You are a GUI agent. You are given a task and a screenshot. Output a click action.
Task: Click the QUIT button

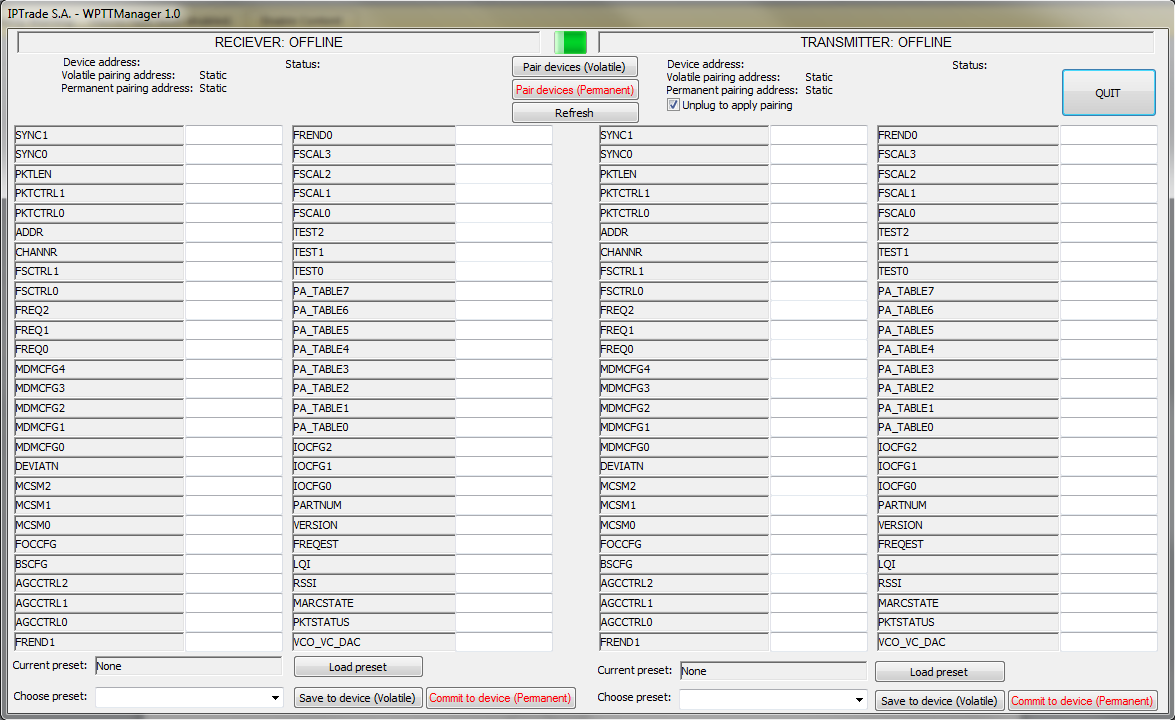[x=1108, y=93]
